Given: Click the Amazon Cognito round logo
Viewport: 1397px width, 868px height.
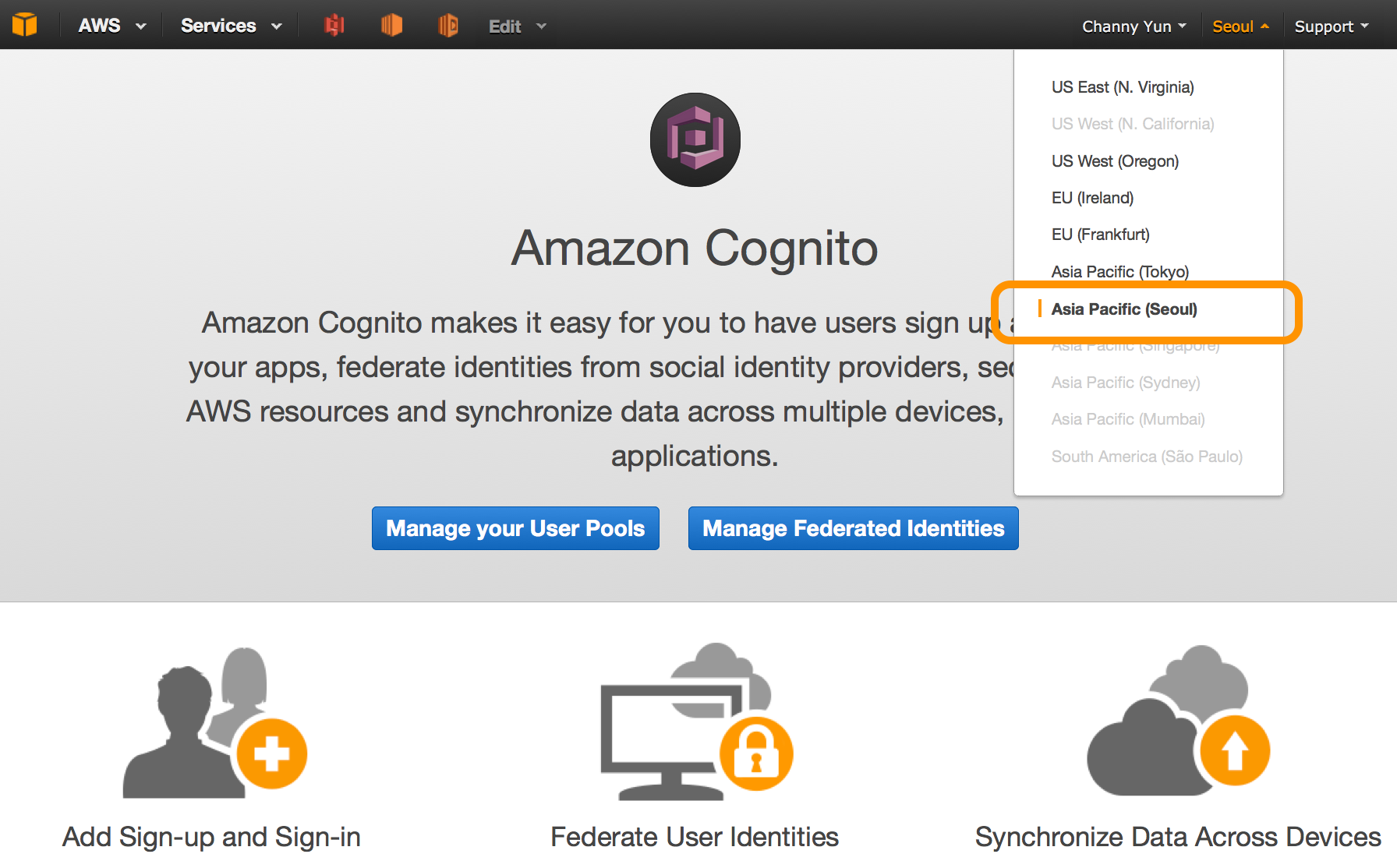Looking at the screenshot, I should coord(695,139).
